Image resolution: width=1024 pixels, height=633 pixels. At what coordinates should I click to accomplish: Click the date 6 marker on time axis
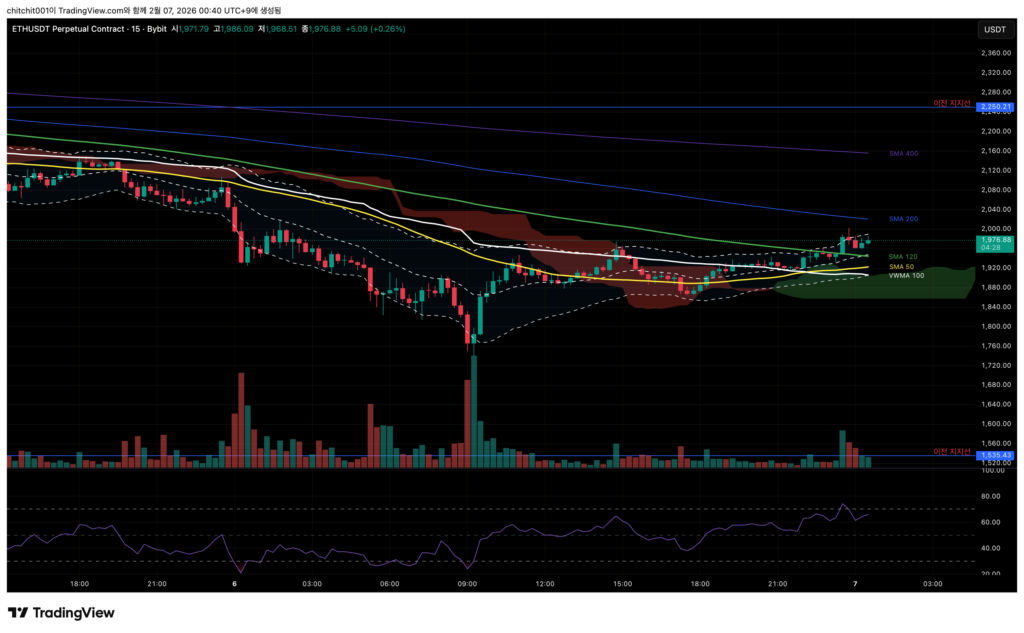[234, 584]
